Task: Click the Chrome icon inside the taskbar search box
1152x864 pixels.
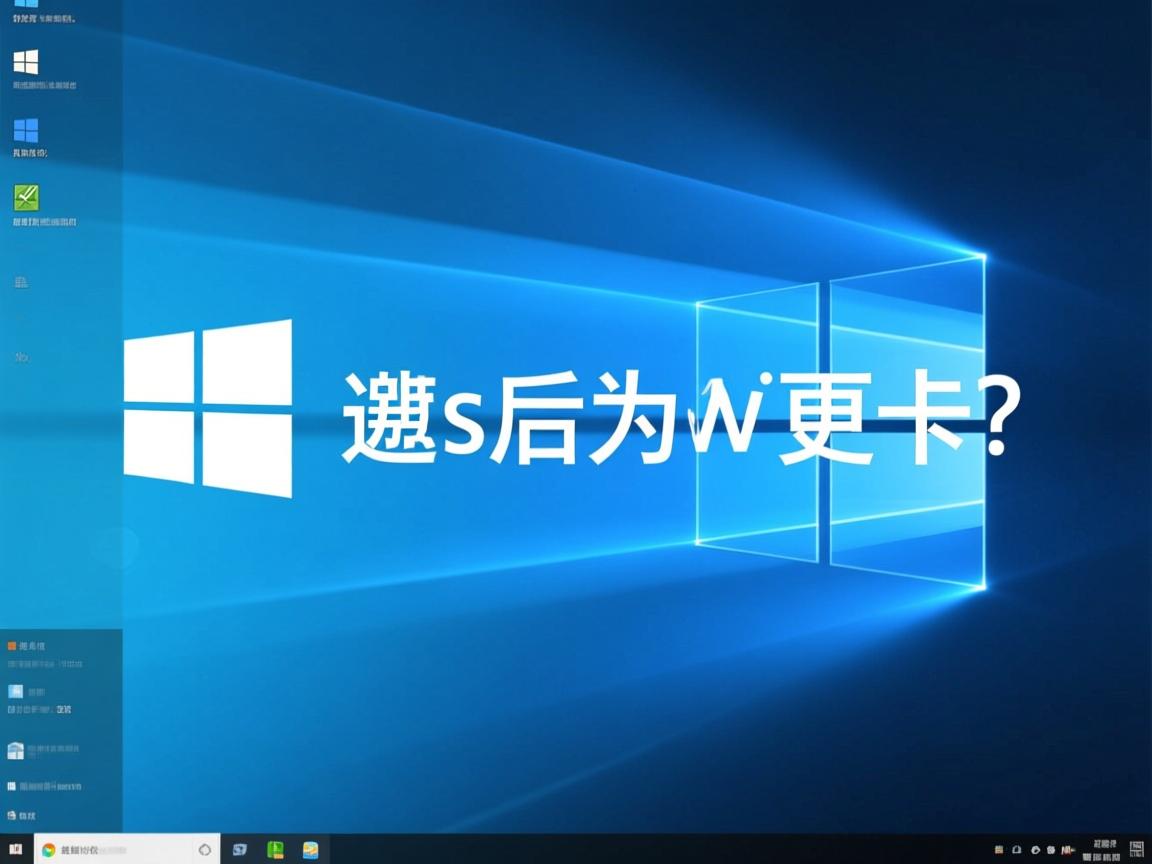Action: (x=48, y=849)
